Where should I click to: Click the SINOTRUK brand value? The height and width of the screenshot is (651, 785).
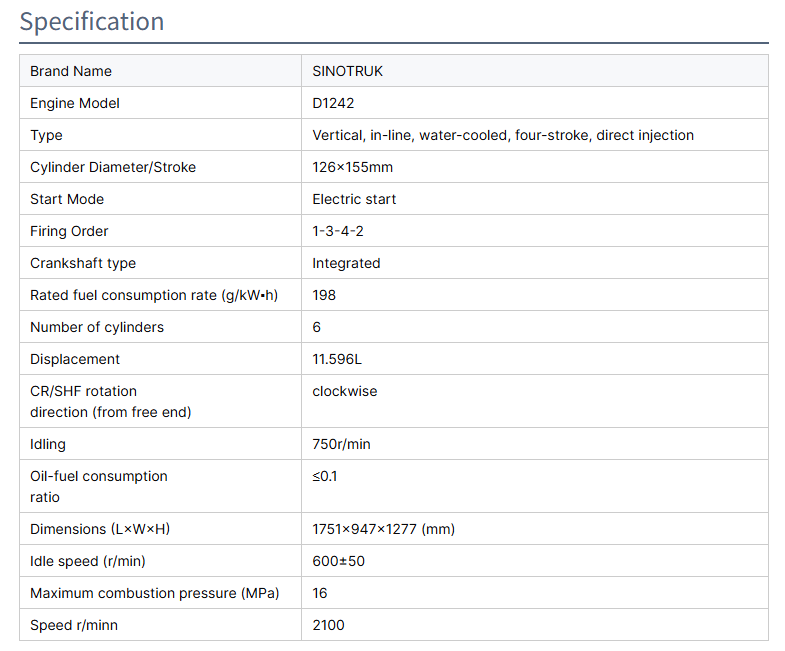(x=347, y=71)
